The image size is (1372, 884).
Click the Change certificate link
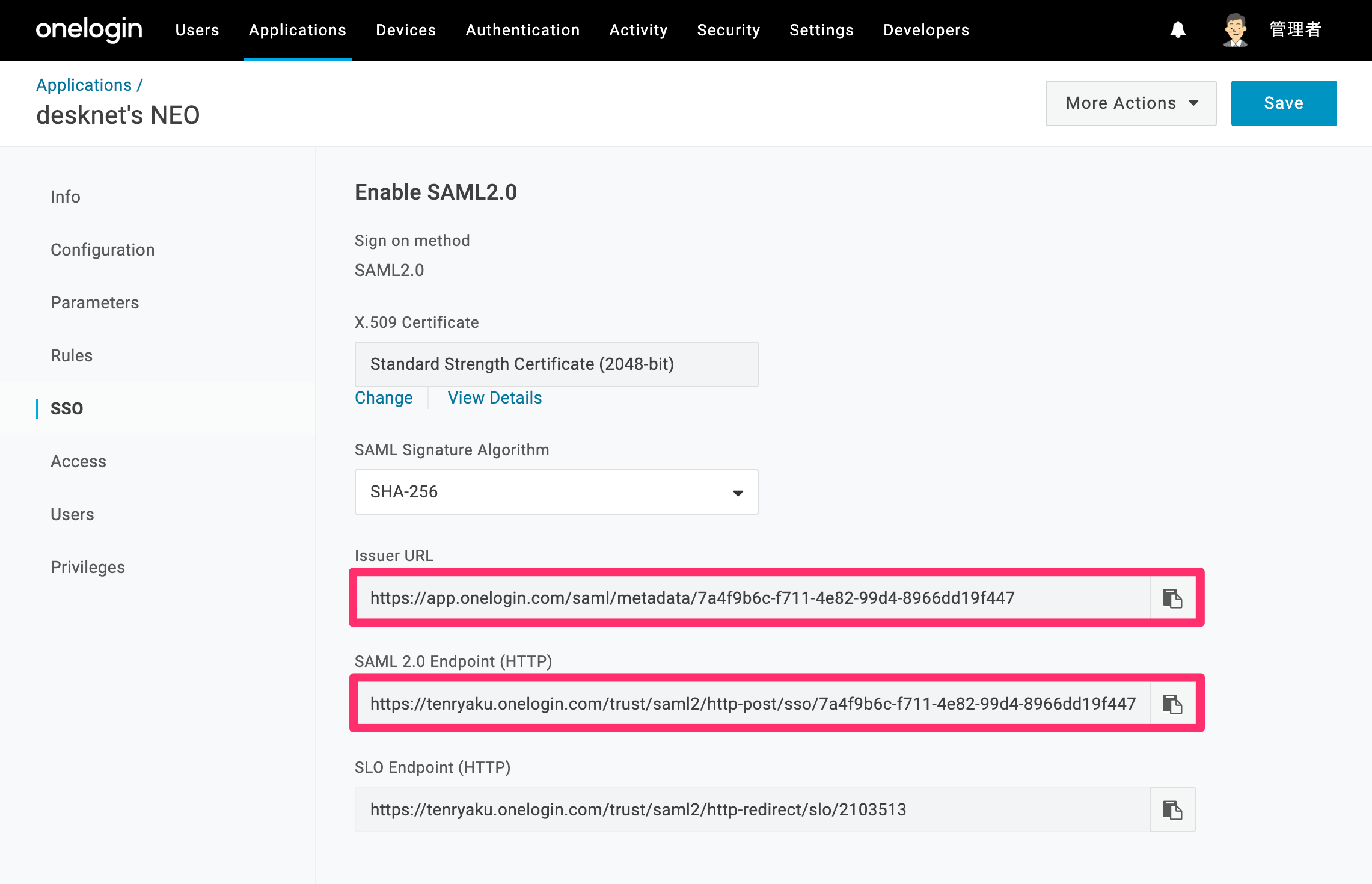pyautogui.click(x=384, y=398)
